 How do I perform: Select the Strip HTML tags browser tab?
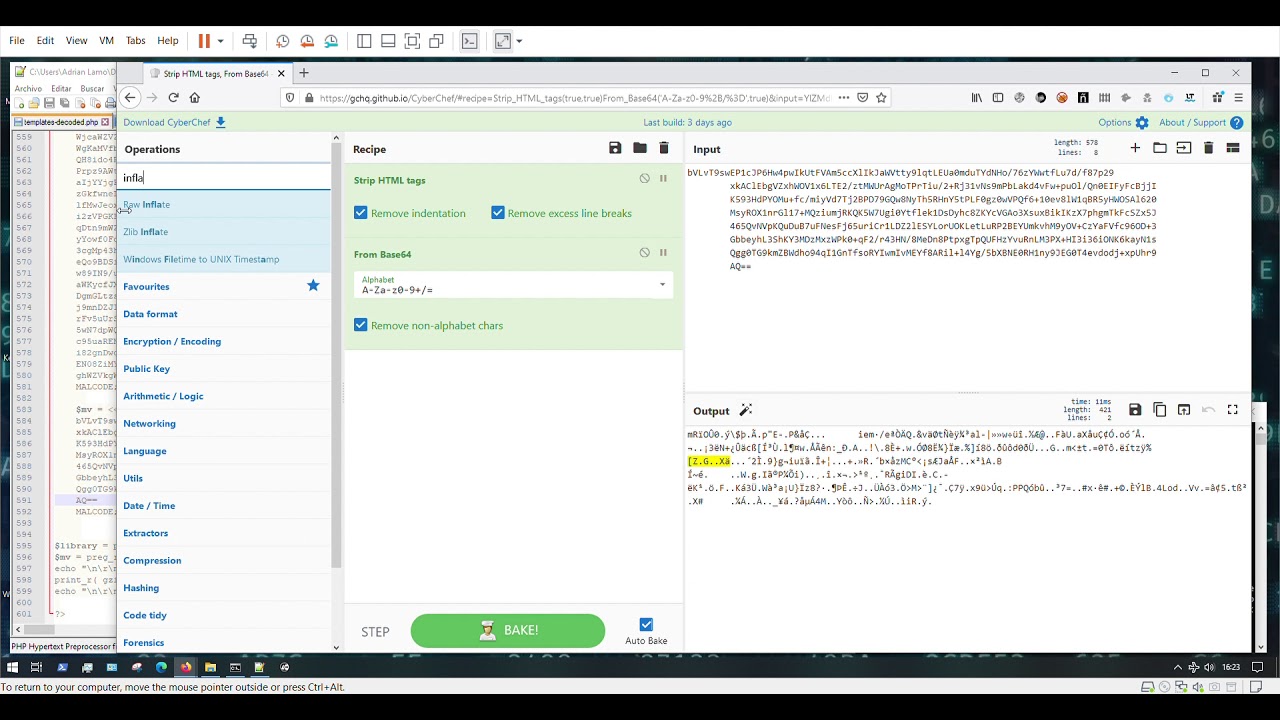(217, 73)
